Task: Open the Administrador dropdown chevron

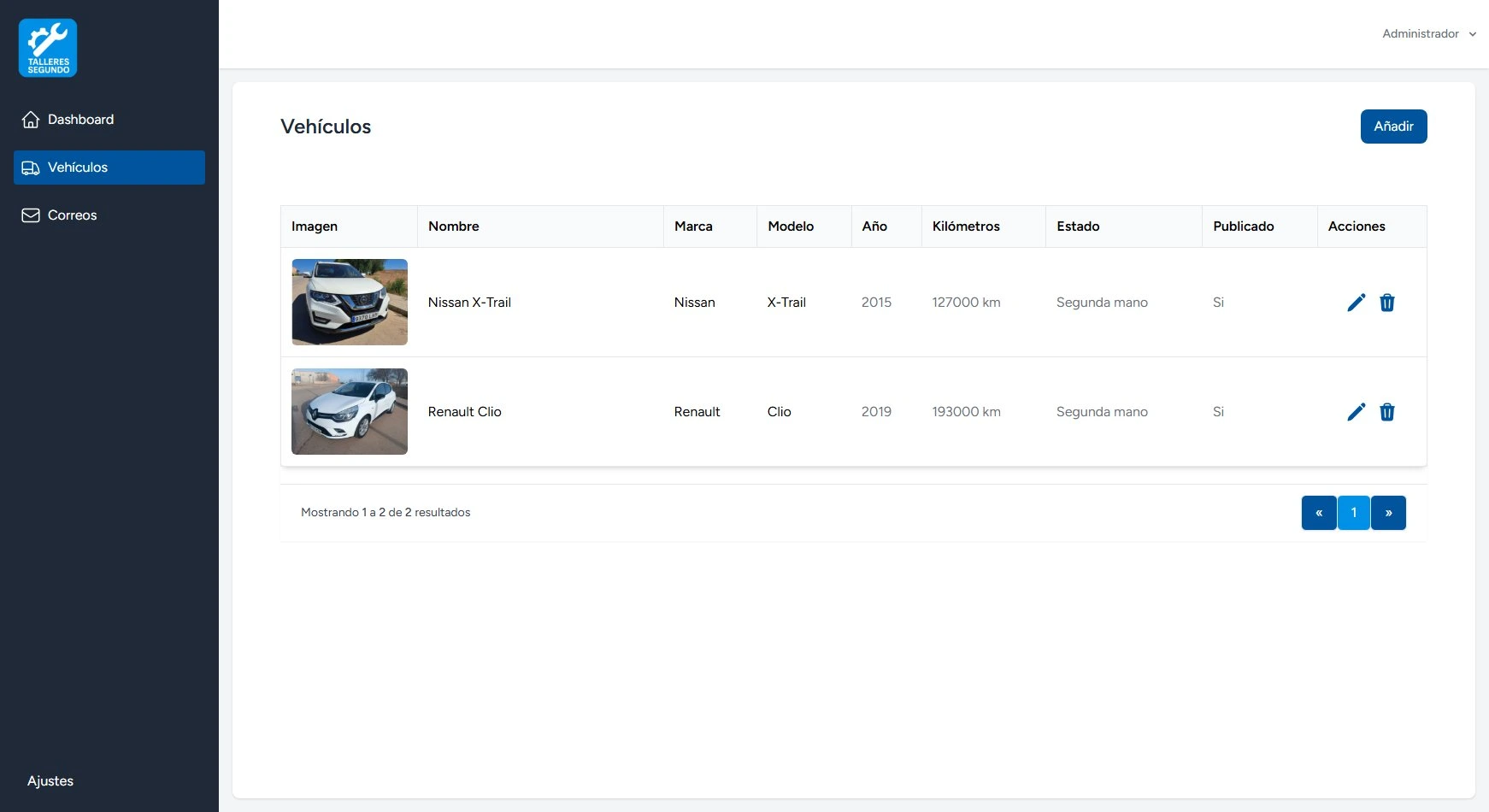Action: click(x=1473, y=34)
